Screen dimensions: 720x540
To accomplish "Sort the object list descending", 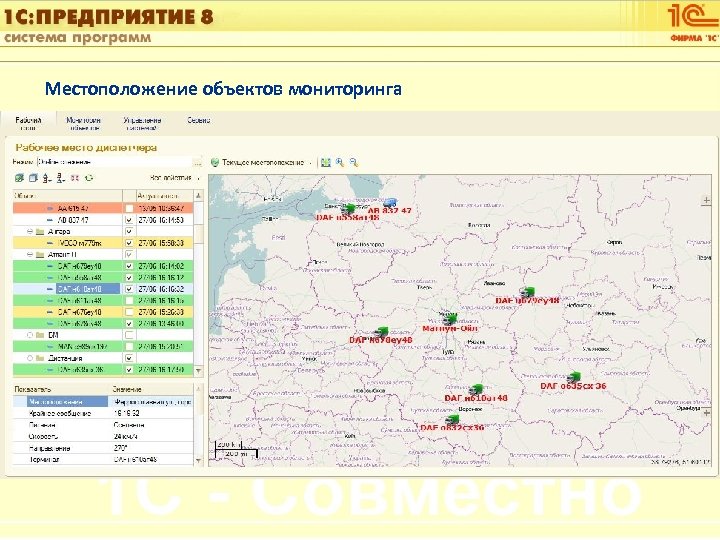I will pyautogui.click(x=61, y=178).
